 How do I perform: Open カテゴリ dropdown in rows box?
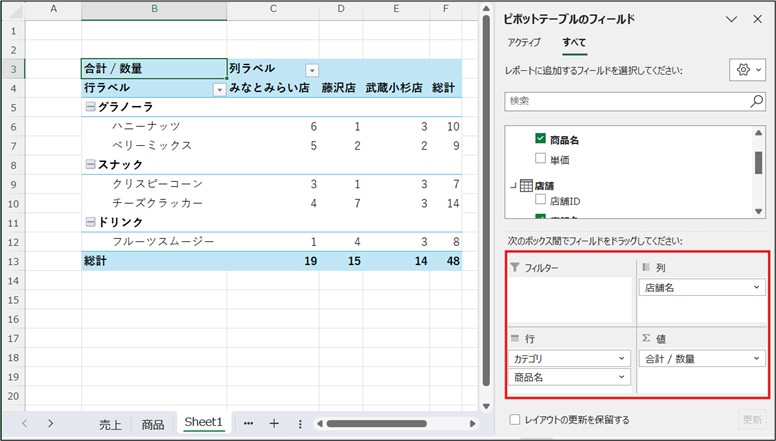pos(622,358)
